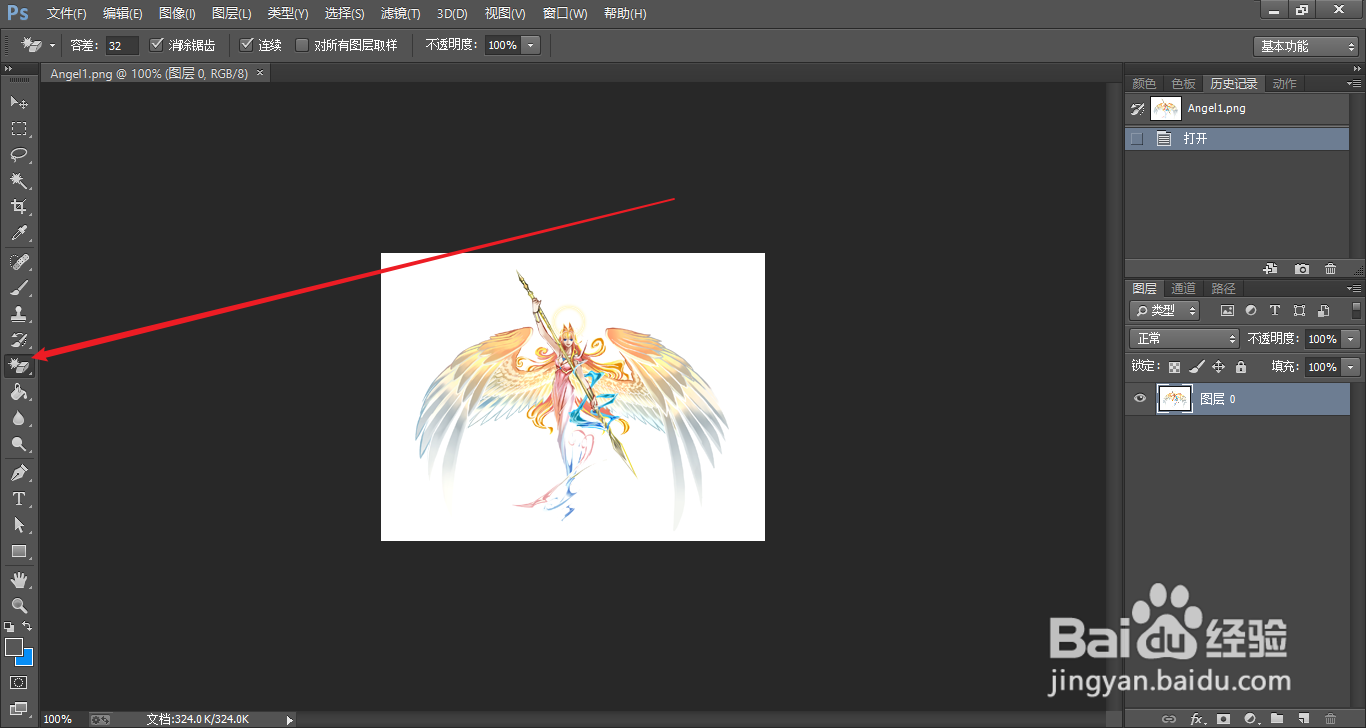Select the Spot Healing Brush tool
Viewport: 1366px width, 728px height.
point(19,262)
